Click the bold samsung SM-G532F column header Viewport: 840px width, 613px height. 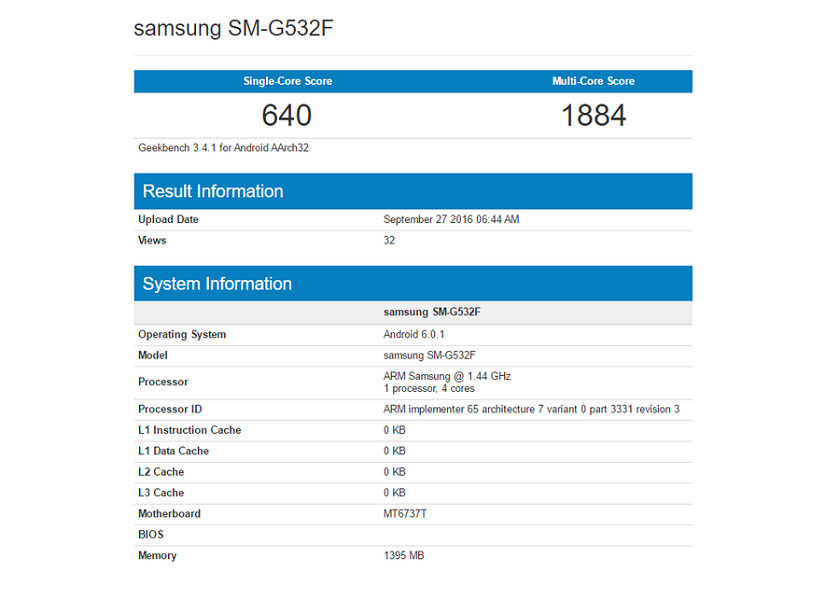coord(432,312)
